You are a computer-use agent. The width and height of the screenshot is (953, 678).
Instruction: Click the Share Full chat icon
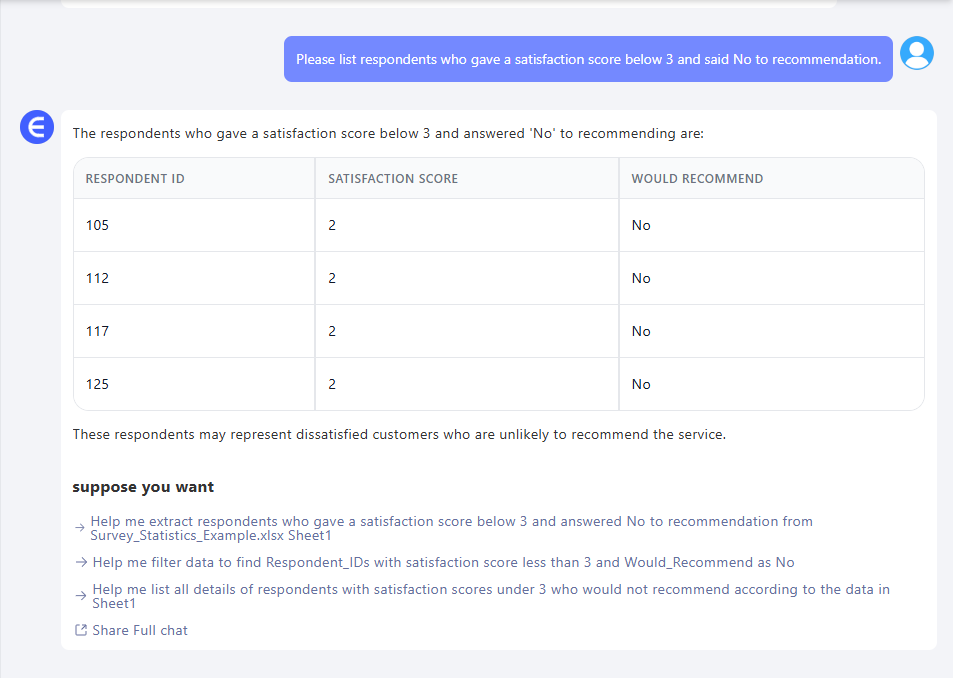pyautogui.click(x=81, y=630)
